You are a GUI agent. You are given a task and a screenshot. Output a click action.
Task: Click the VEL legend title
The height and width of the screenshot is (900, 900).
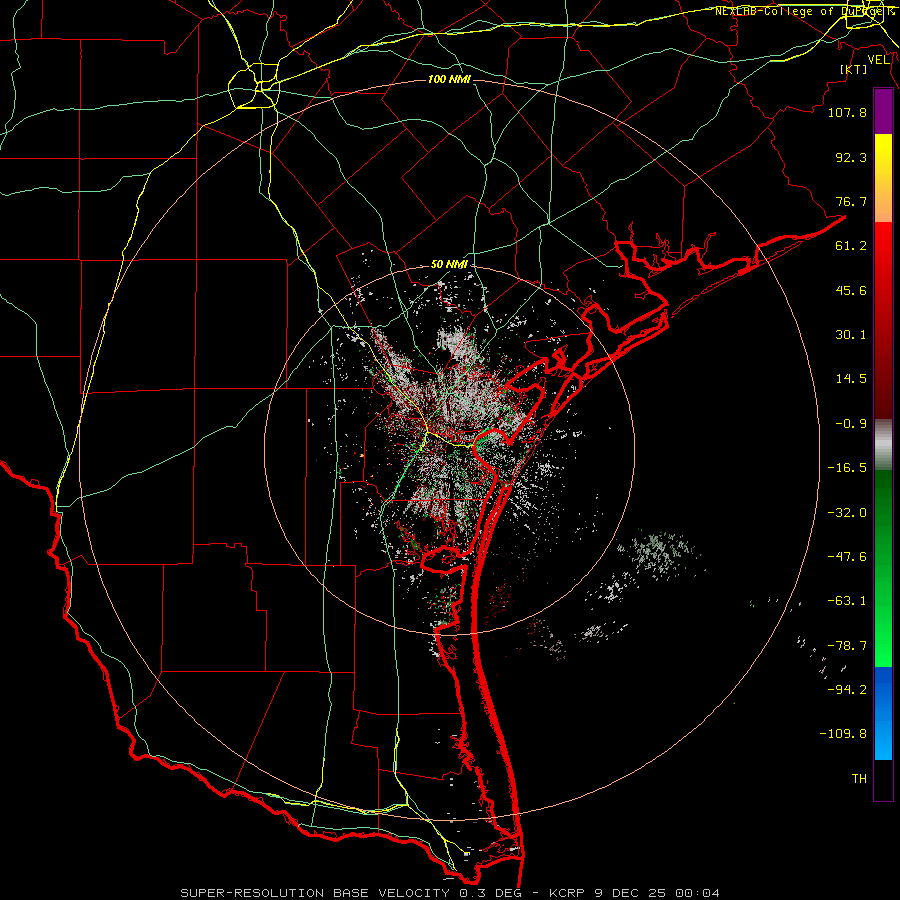click(878, 60)
